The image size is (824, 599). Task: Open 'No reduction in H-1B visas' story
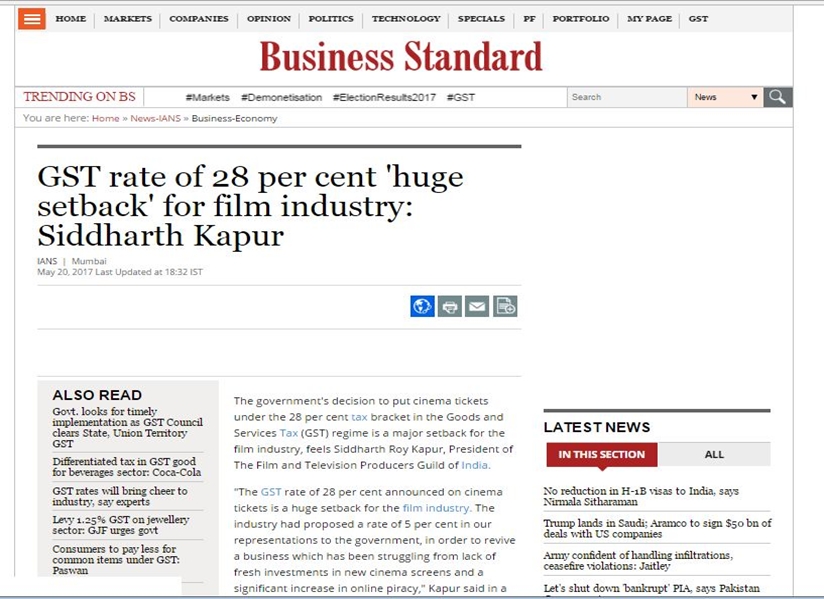click(641, 496)
